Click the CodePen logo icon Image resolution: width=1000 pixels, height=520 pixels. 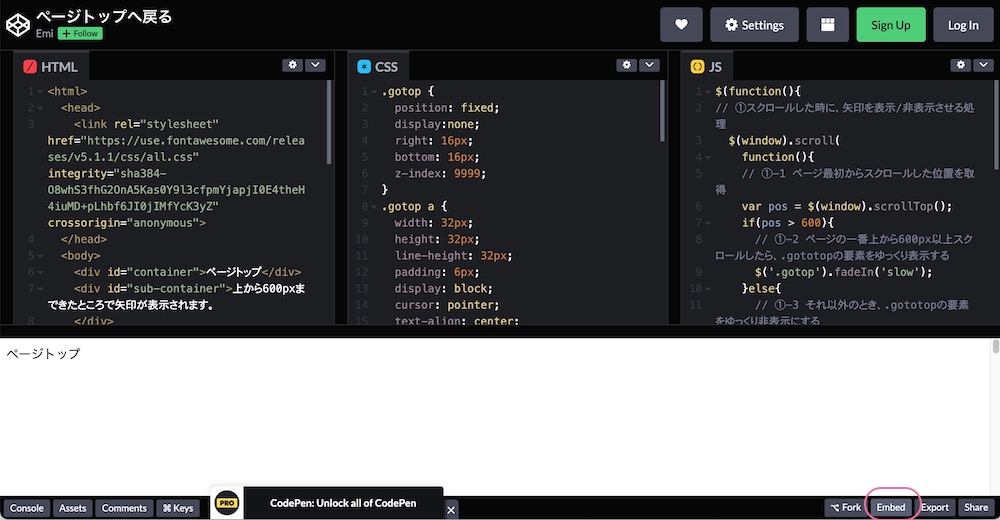[x=18, y=25]
